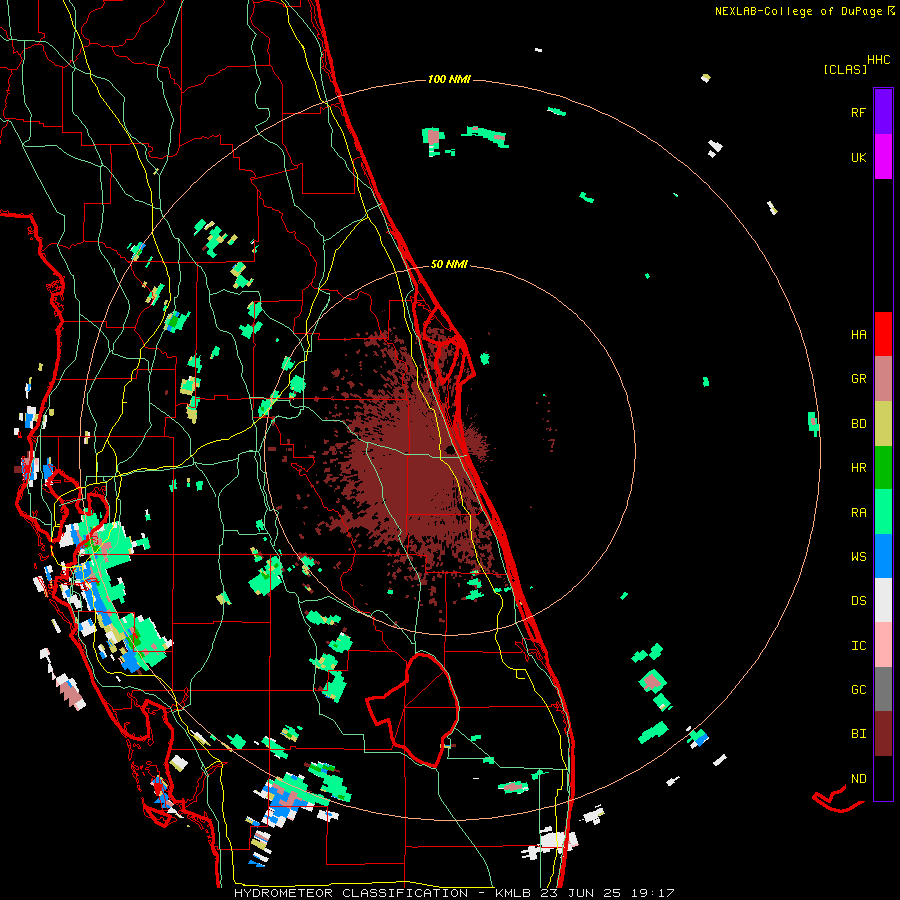Click the 'GC' legend label
900x900 pixels.
[x=858, y=690]
